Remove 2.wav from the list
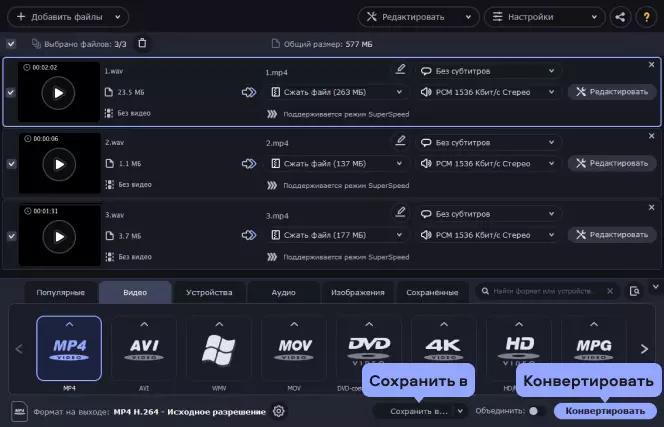664x427 pixels. [x=651, y=136]
